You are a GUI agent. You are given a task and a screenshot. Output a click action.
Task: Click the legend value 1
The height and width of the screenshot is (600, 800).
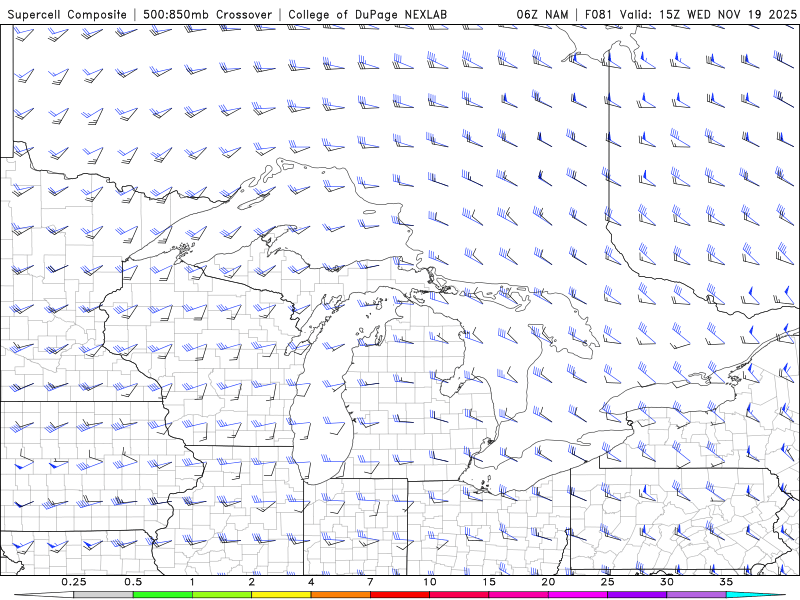click(x=192, y=582)
